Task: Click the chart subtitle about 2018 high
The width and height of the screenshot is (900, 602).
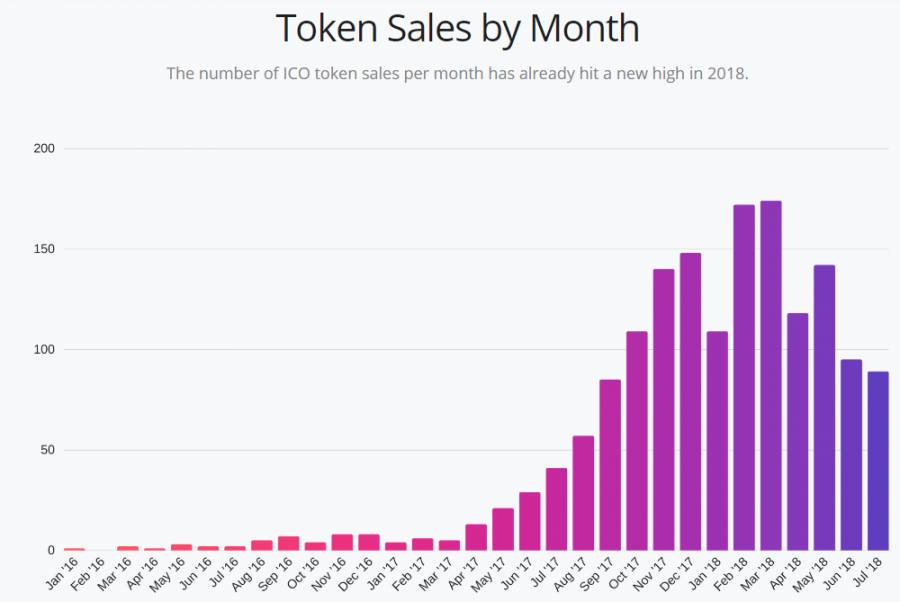Action: (x=457, y=73)
